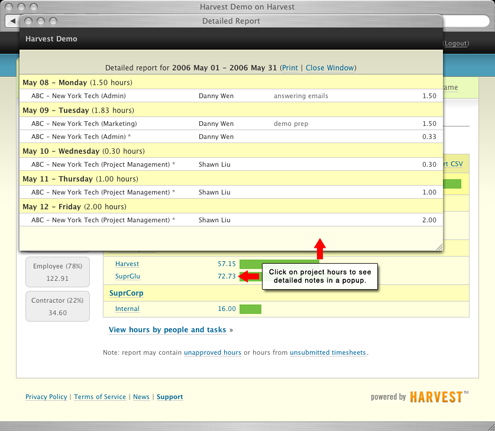This screenshot has width=495, height=431.
Task: Open the SuprGlu project link
Action: (128, 276)
